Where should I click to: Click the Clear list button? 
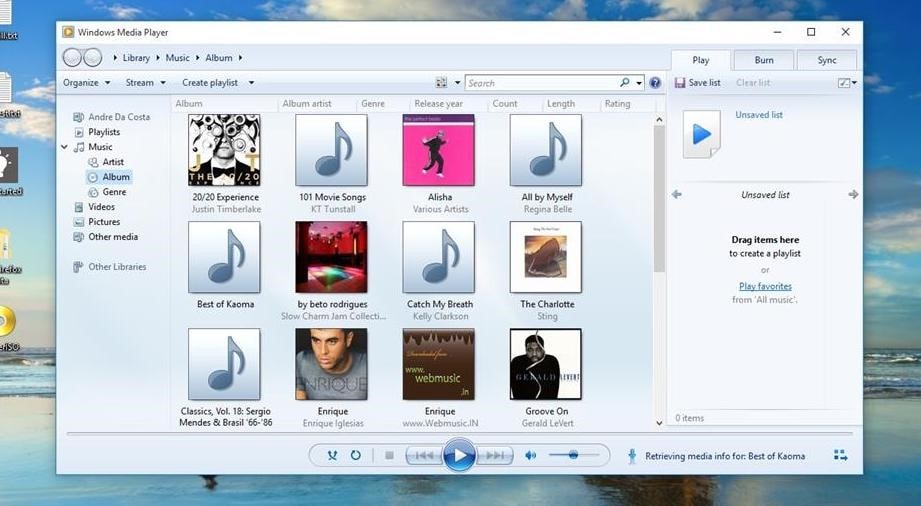(x=753, y=83)
